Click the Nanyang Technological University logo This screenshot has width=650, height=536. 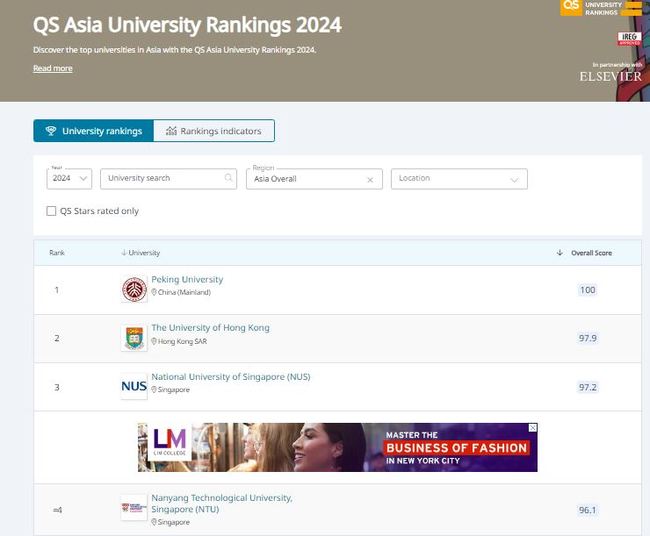134,508
